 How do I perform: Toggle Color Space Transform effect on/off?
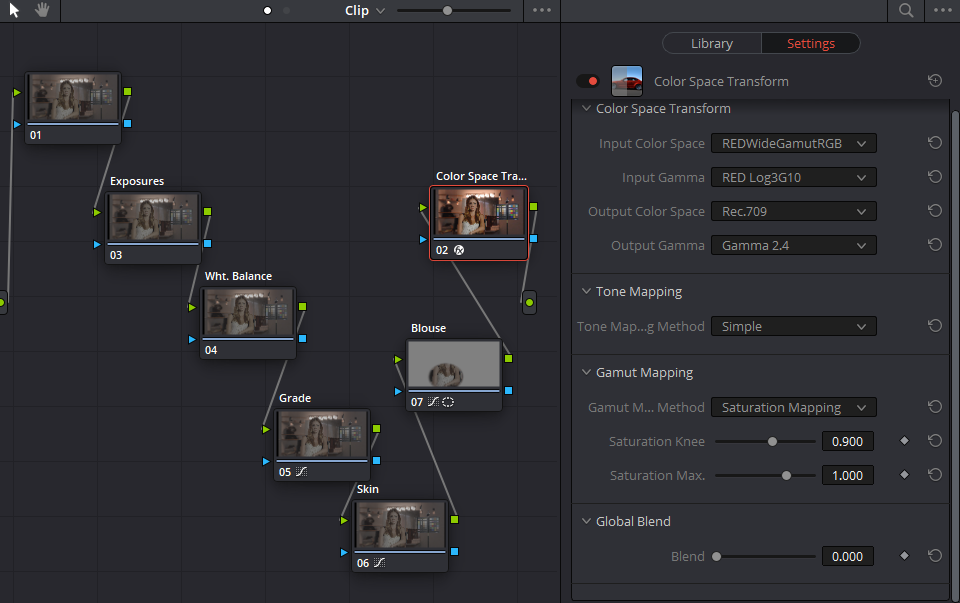point(588,81)
